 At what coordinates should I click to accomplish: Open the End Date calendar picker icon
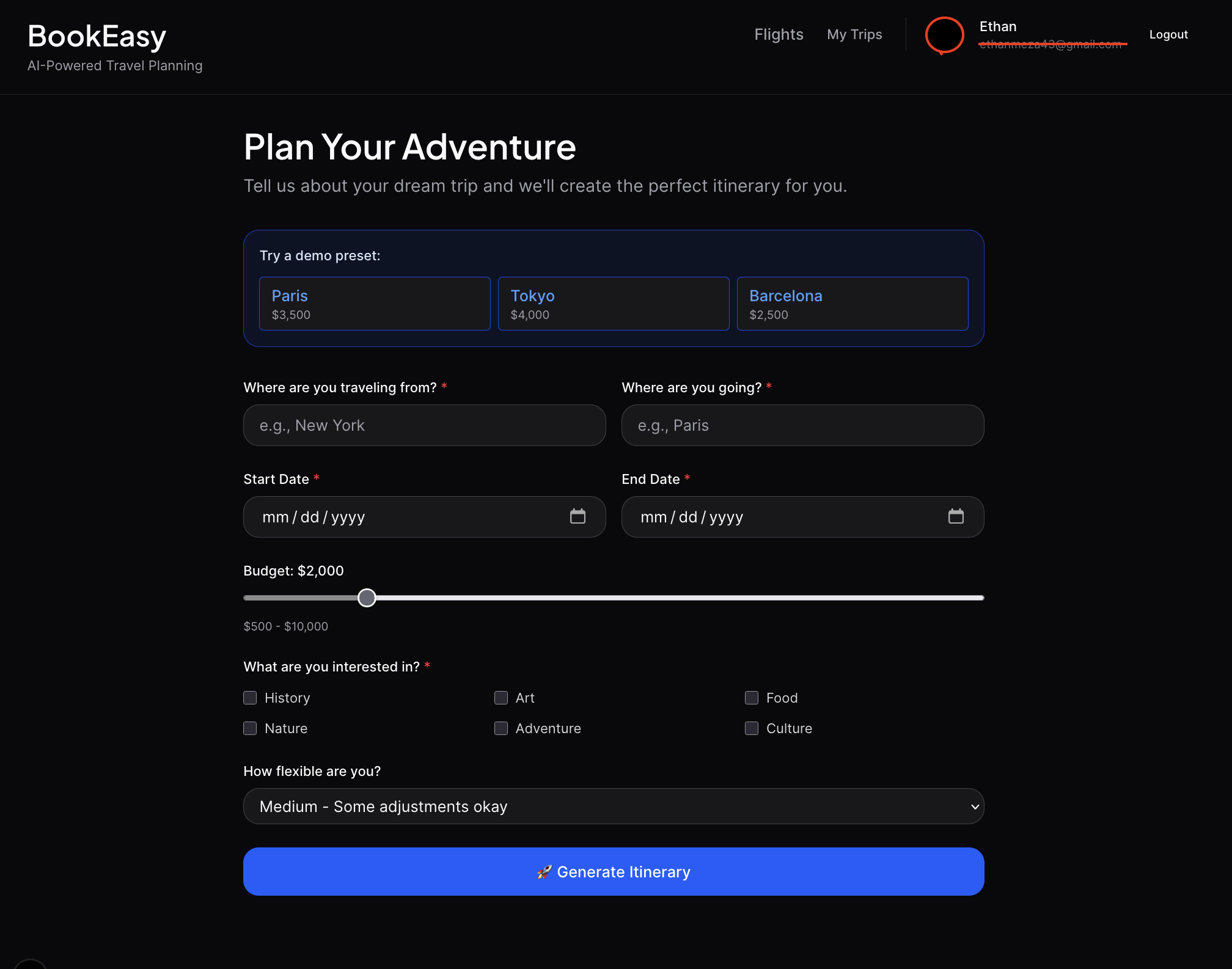(956, 517)
